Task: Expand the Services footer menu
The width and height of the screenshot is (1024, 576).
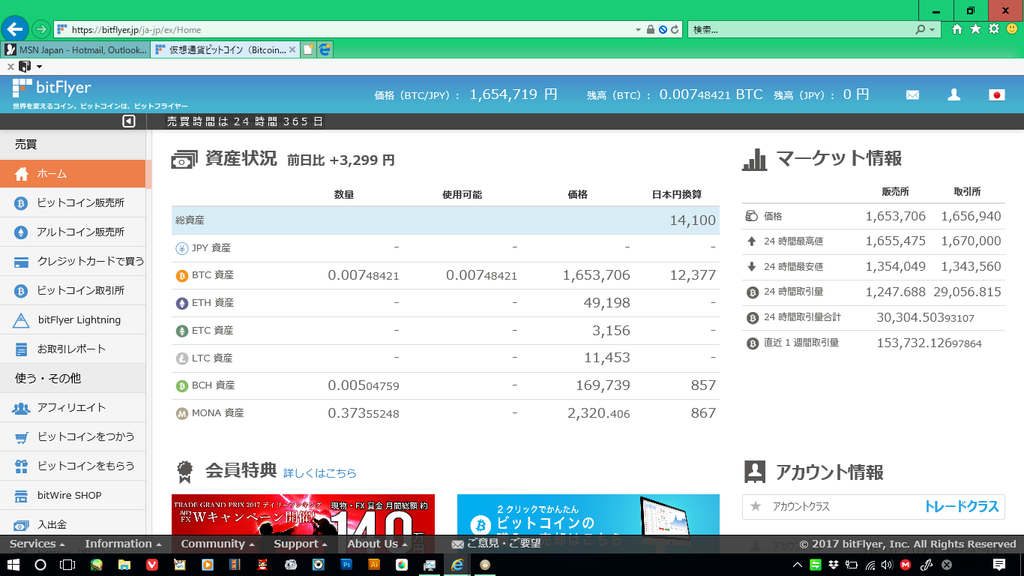Action: tap(37, 544)
